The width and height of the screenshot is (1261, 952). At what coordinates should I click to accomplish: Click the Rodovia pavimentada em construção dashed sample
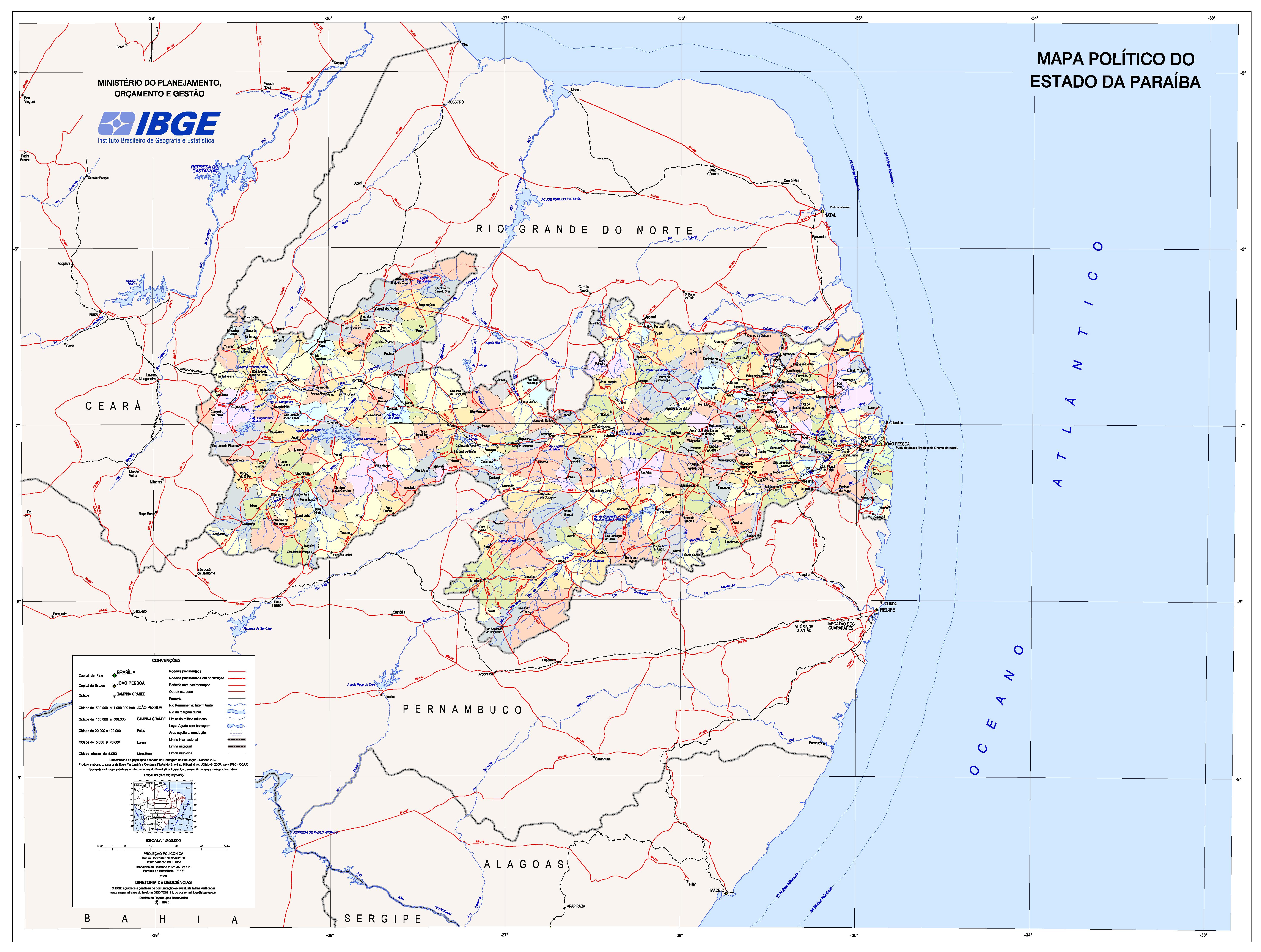pyautogui.click(x=237, y=678)
